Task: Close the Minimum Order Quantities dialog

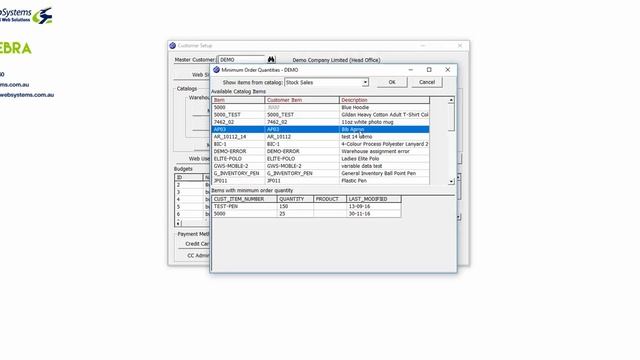Action: 448,70
